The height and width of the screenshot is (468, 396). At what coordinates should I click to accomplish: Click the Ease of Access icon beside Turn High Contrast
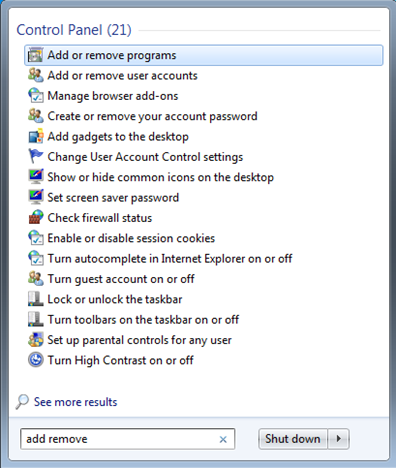pos(35,360)
